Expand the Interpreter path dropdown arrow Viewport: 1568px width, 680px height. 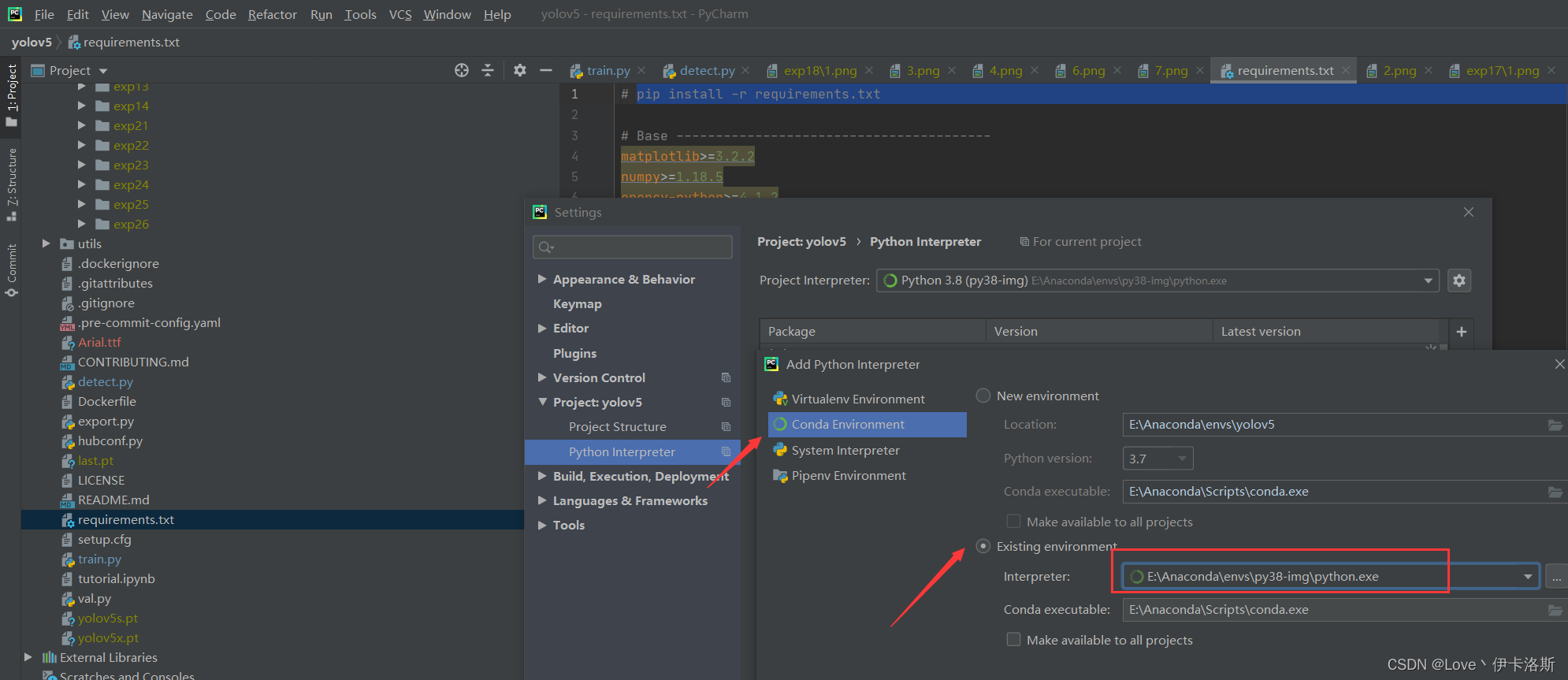click(1528, 577)
